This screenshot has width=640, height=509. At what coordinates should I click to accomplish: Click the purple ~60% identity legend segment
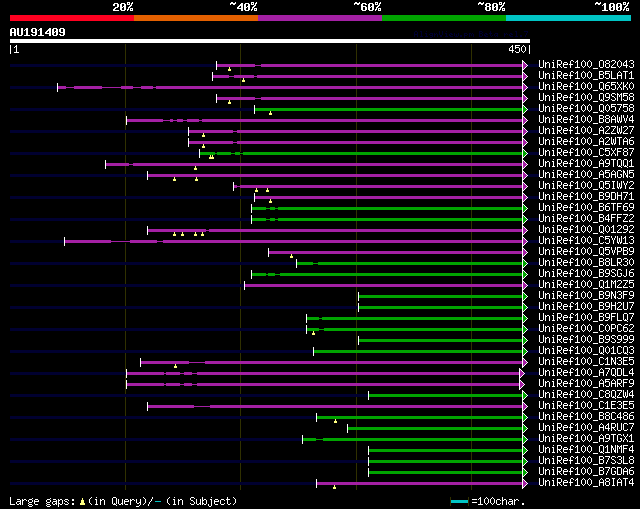[320, 18]
